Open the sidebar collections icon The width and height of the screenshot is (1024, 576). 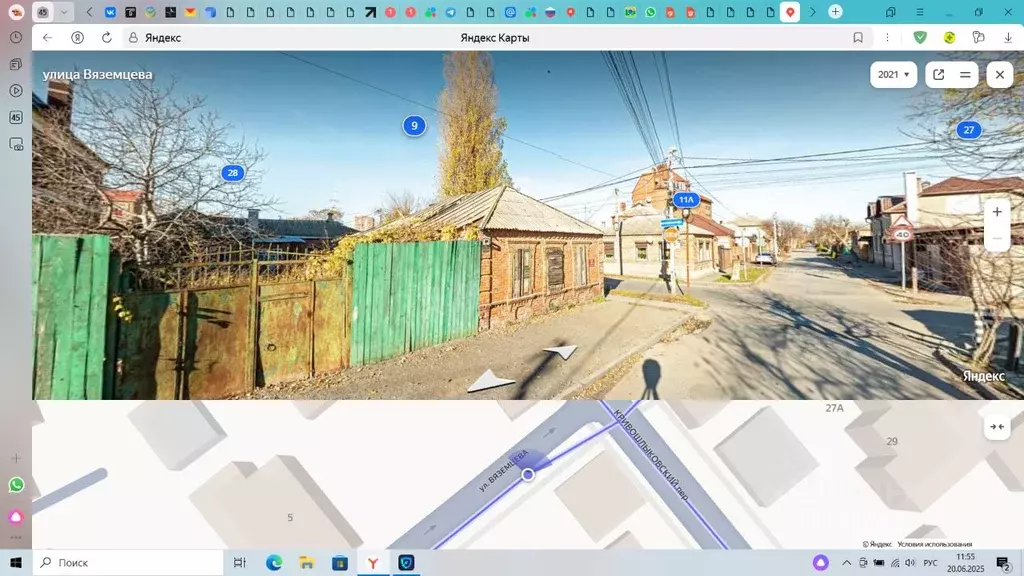[16, 64]
